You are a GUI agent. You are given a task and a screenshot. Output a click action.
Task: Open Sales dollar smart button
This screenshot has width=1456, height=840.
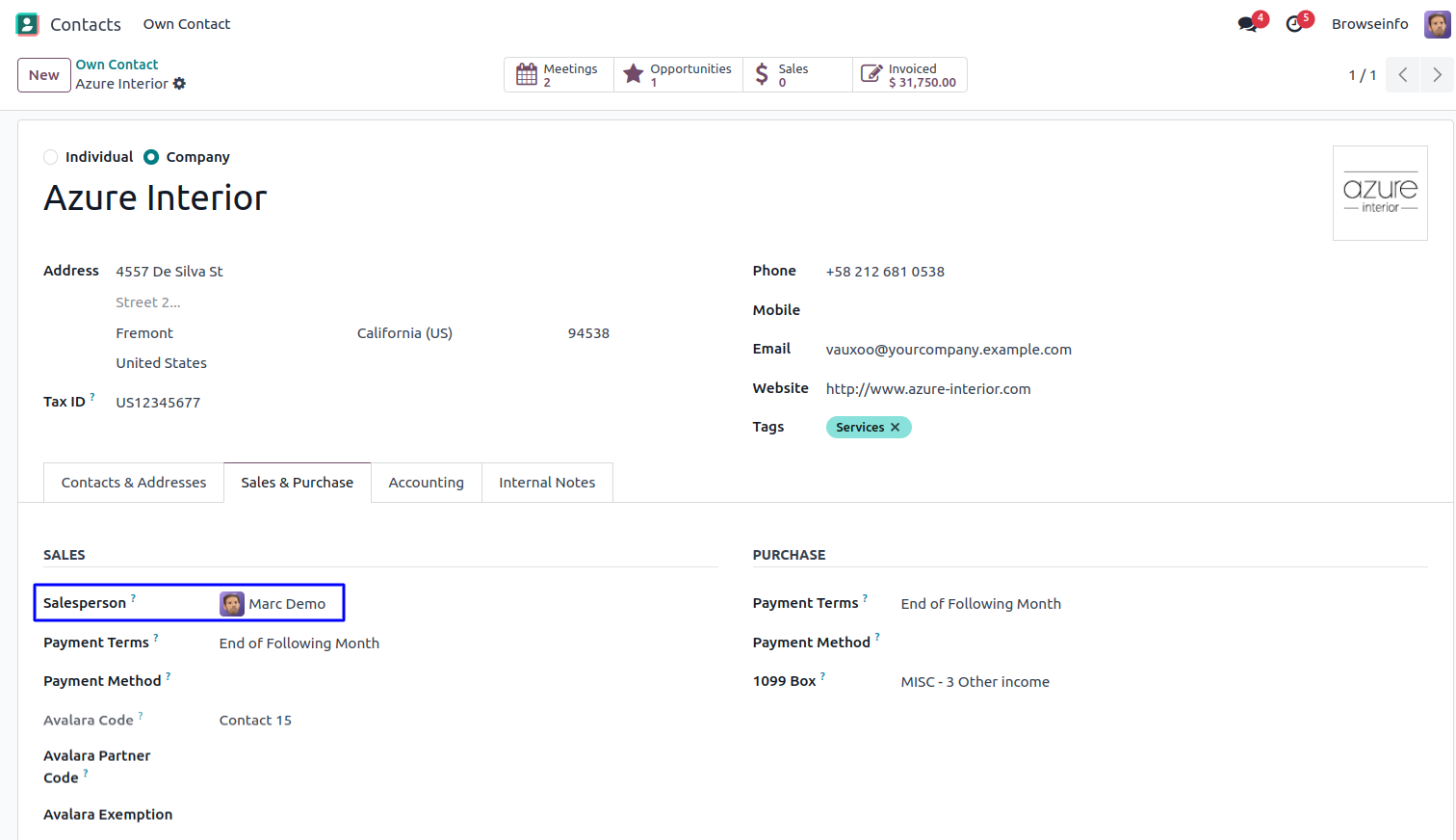tap(796, 75)
